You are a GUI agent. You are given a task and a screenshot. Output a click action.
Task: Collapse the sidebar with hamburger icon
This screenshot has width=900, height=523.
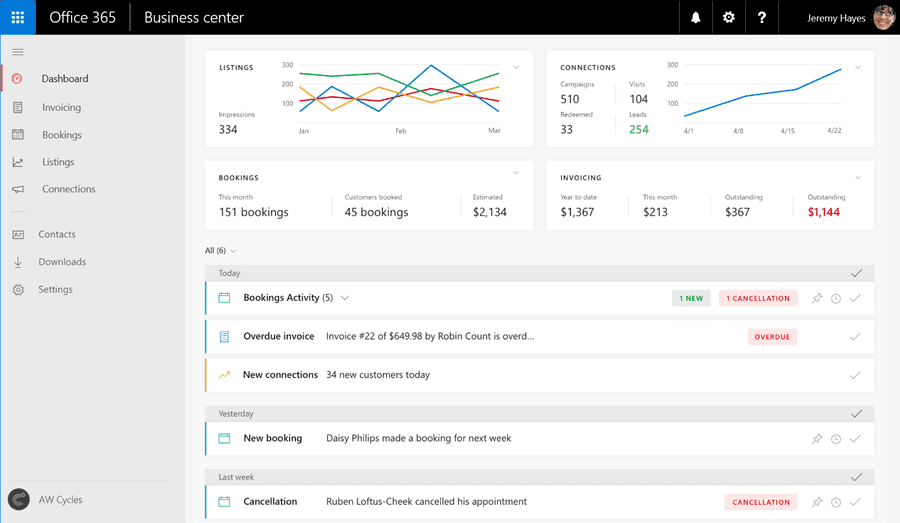click(x=18, y=52)
